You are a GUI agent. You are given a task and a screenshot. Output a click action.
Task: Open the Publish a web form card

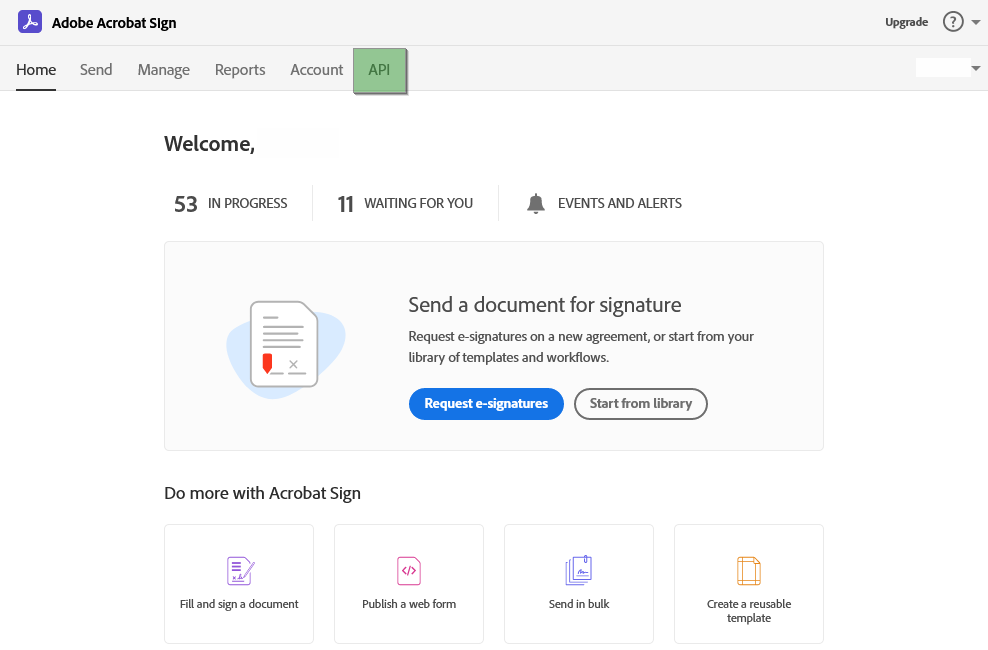(x=409, y=584)
